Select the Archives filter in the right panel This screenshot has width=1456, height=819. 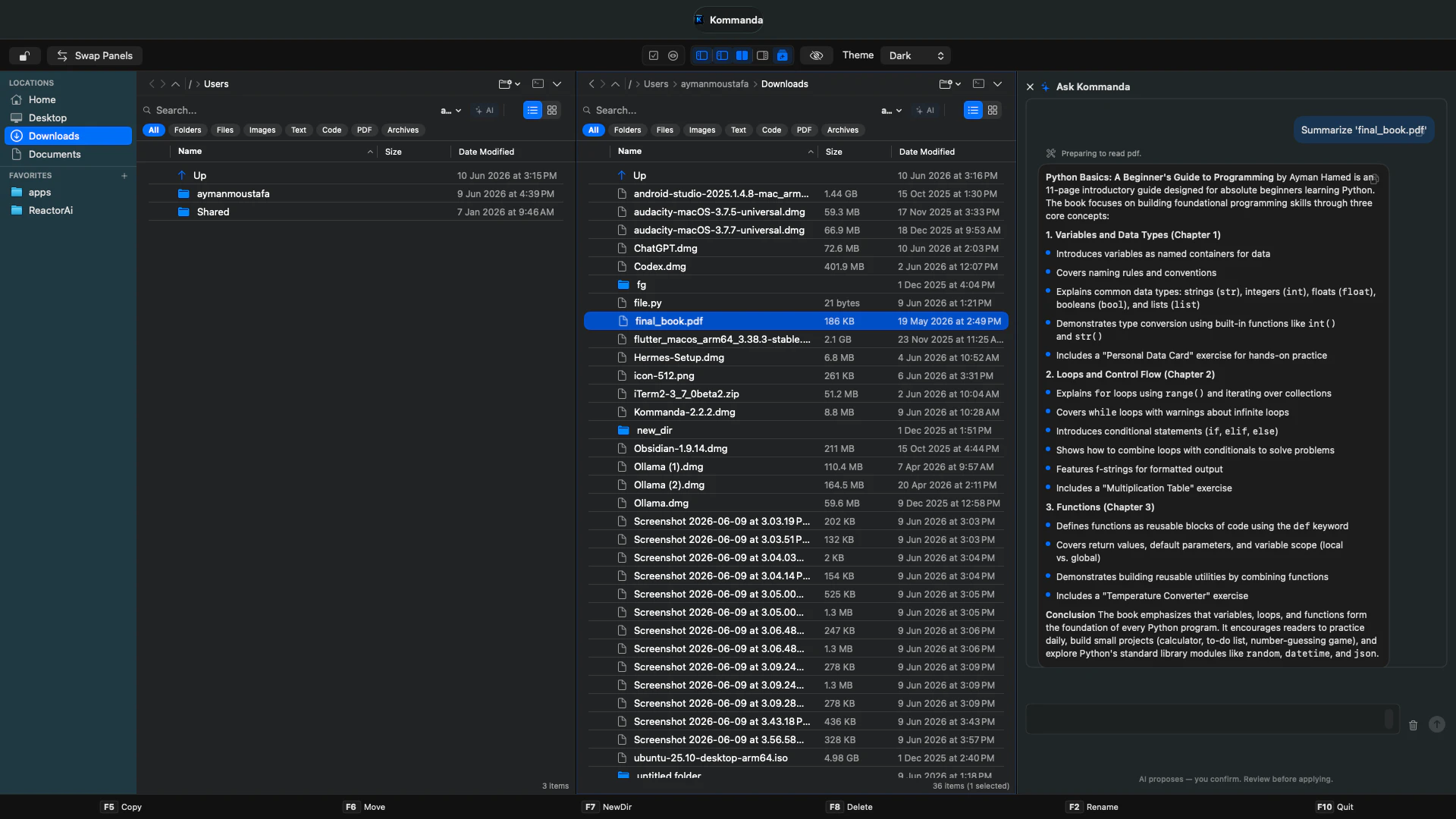pos(843,130)
